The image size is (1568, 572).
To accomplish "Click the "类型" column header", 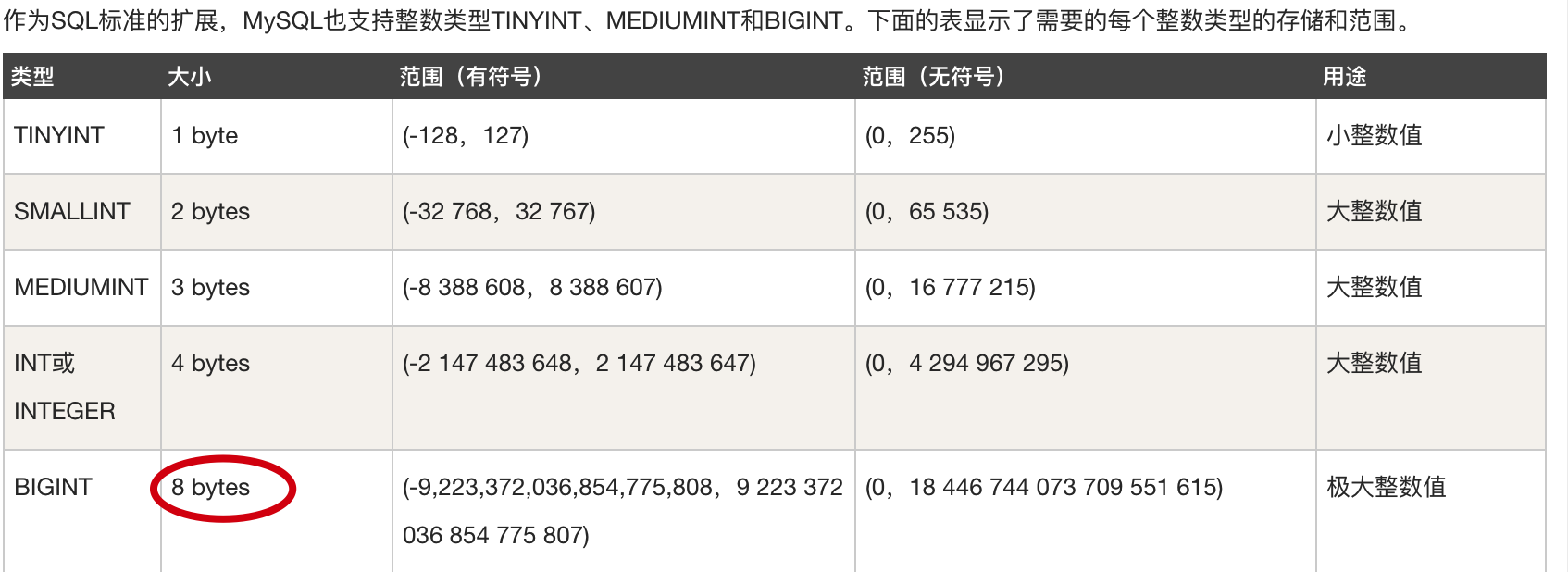I will (x=32, y=77).
